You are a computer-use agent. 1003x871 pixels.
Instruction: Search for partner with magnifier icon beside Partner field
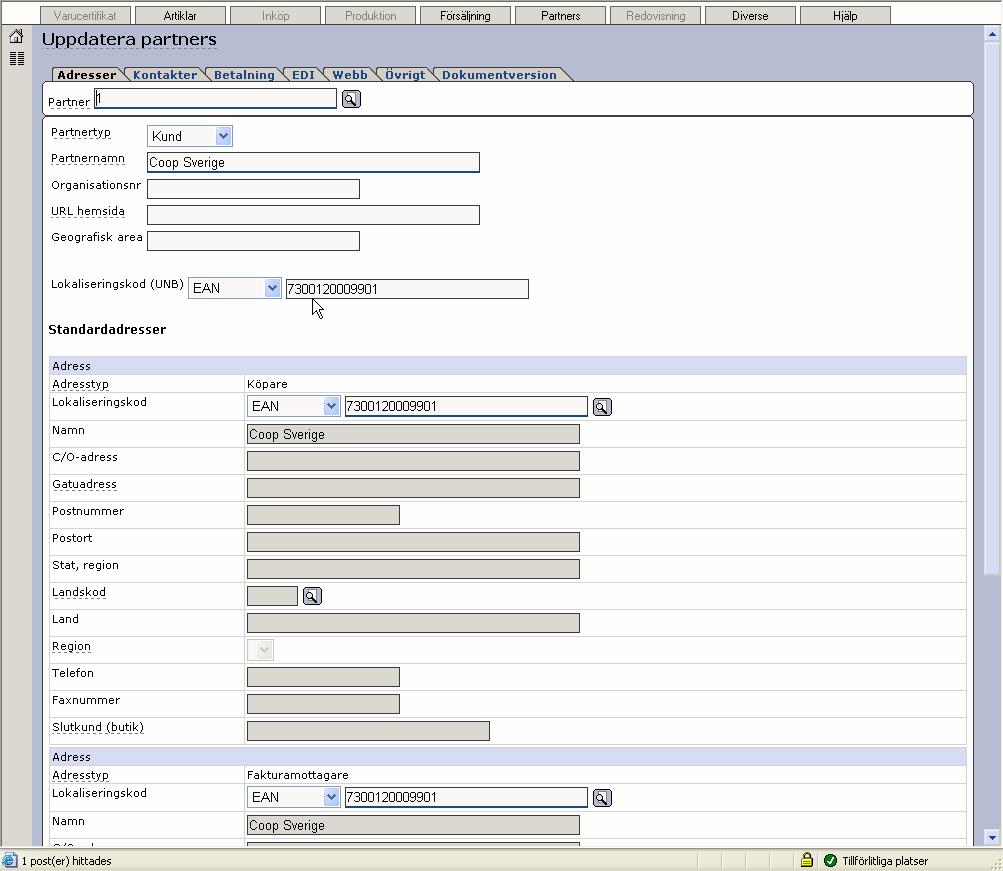pyautogui.click(x=351, y=99)
